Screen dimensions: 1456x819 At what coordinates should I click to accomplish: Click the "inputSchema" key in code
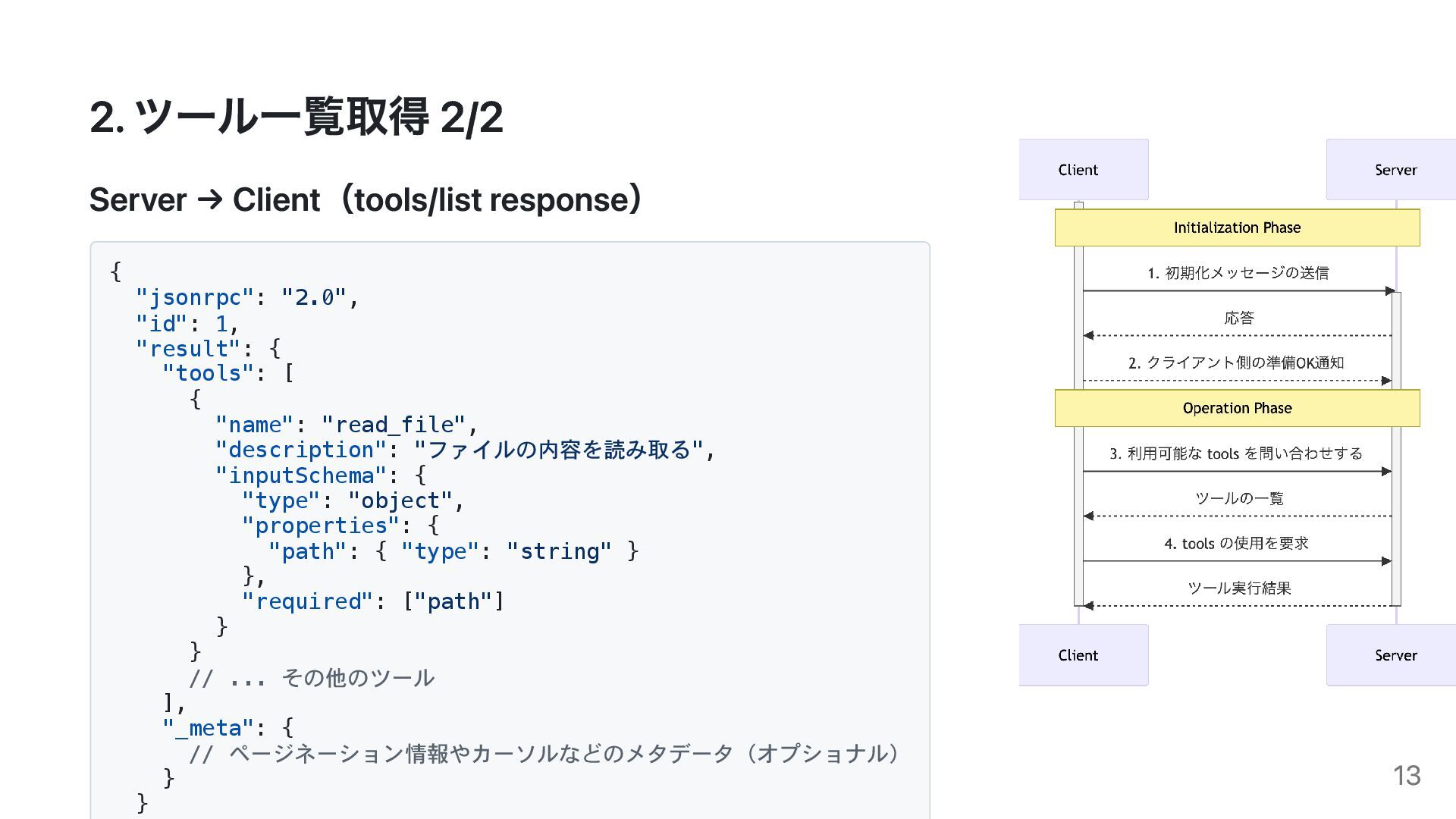point(301,475)
